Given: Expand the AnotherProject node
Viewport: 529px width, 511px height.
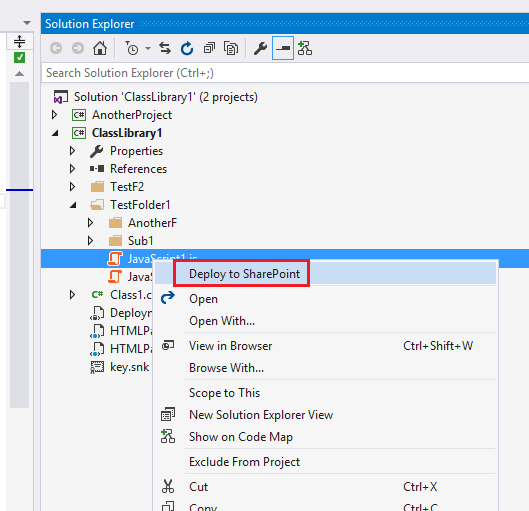Looking at the screenshot, I should click(x=54, y=115).
